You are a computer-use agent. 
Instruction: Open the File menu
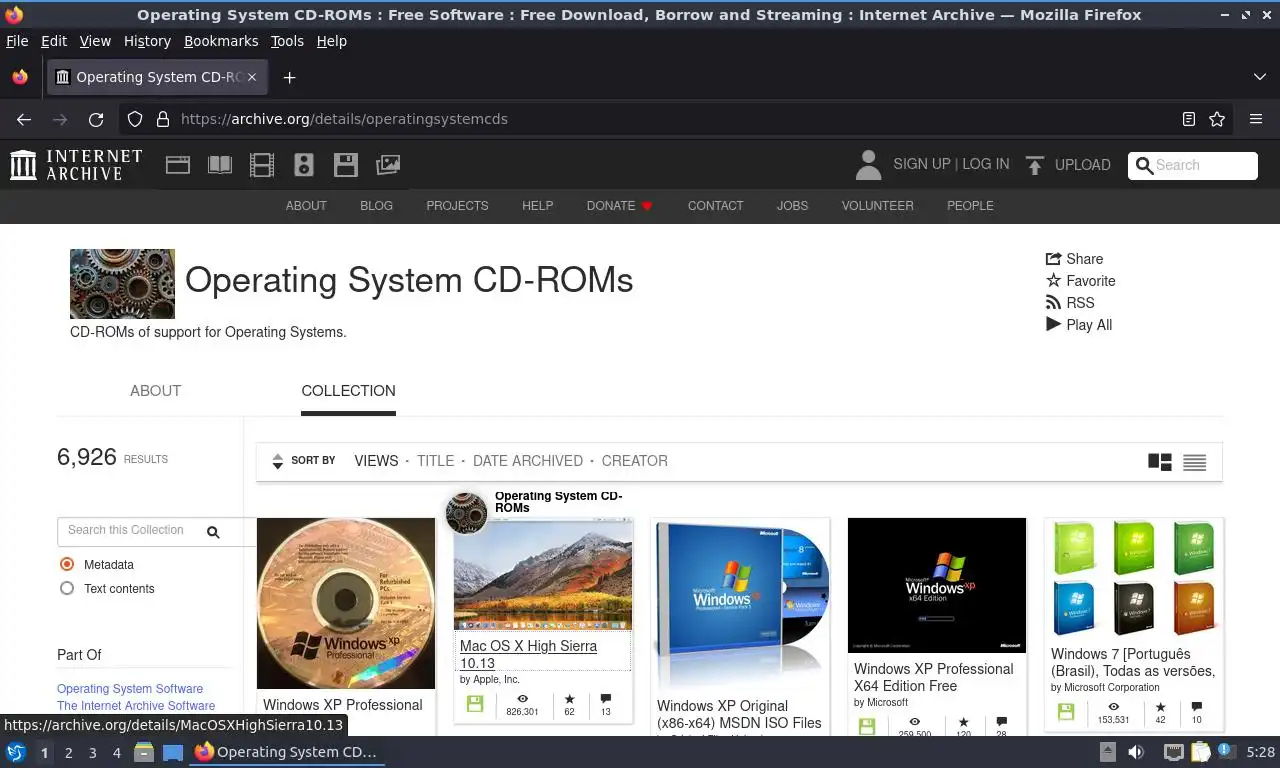[17, 41]
